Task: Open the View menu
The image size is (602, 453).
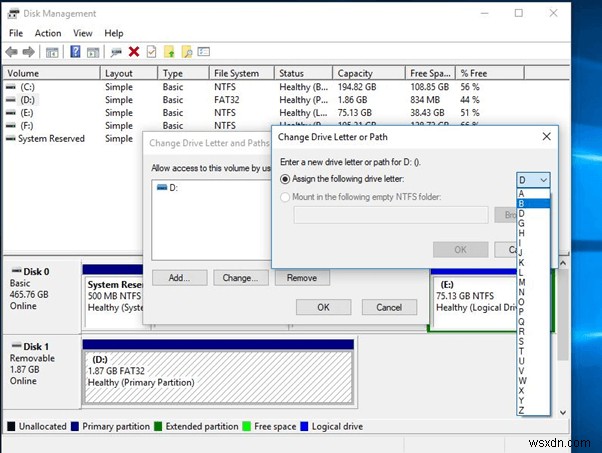Action: point(83,33)
